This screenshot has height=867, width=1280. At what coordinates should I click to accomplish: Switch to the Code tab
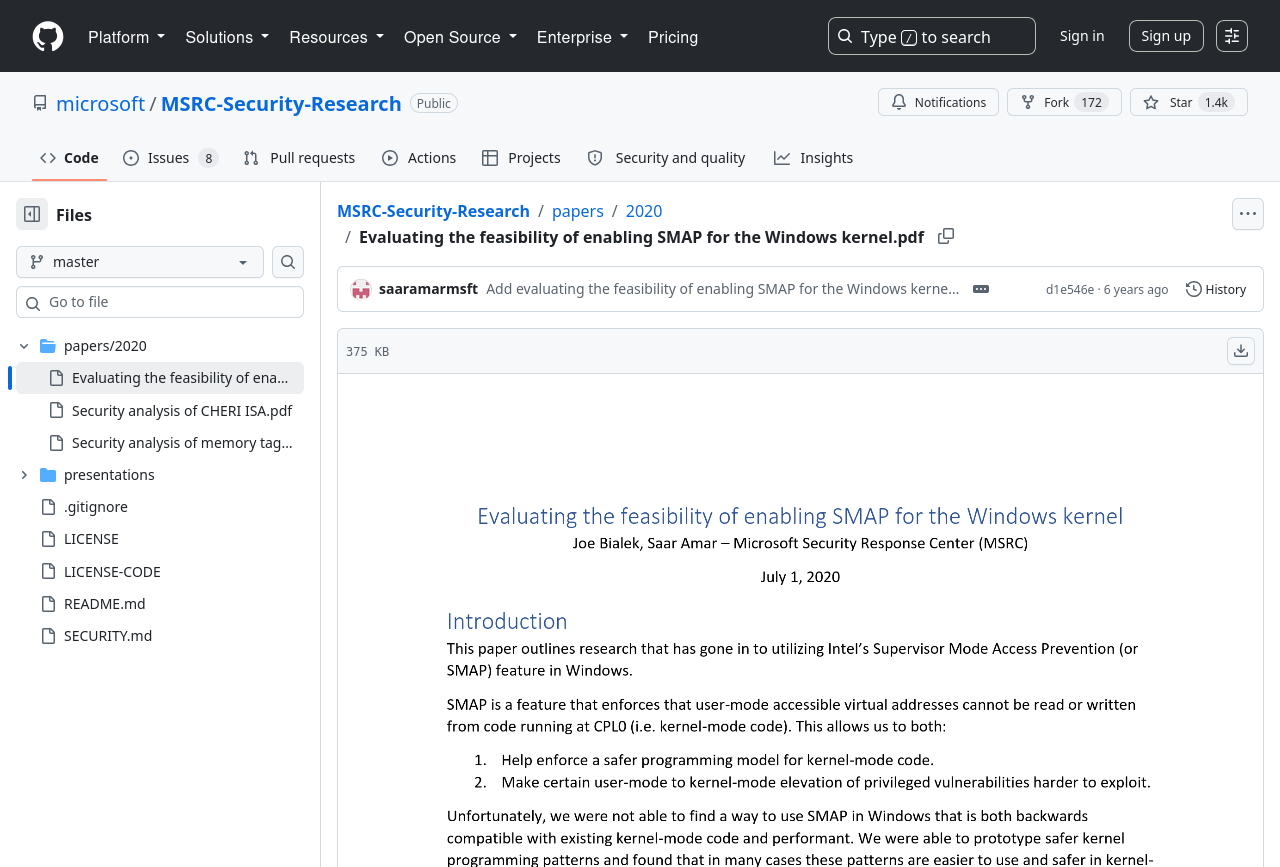coord(69,158)
